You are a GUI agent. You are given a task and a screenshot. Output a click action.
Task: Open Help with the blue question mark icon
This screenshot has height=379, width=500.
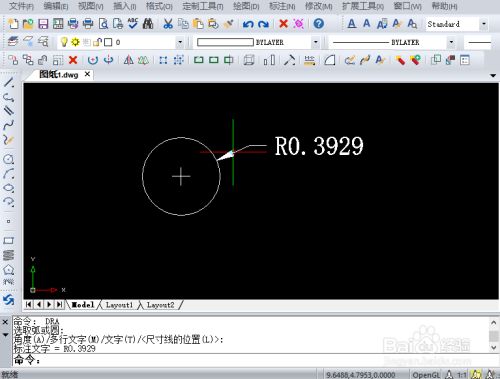coord(319,24)
